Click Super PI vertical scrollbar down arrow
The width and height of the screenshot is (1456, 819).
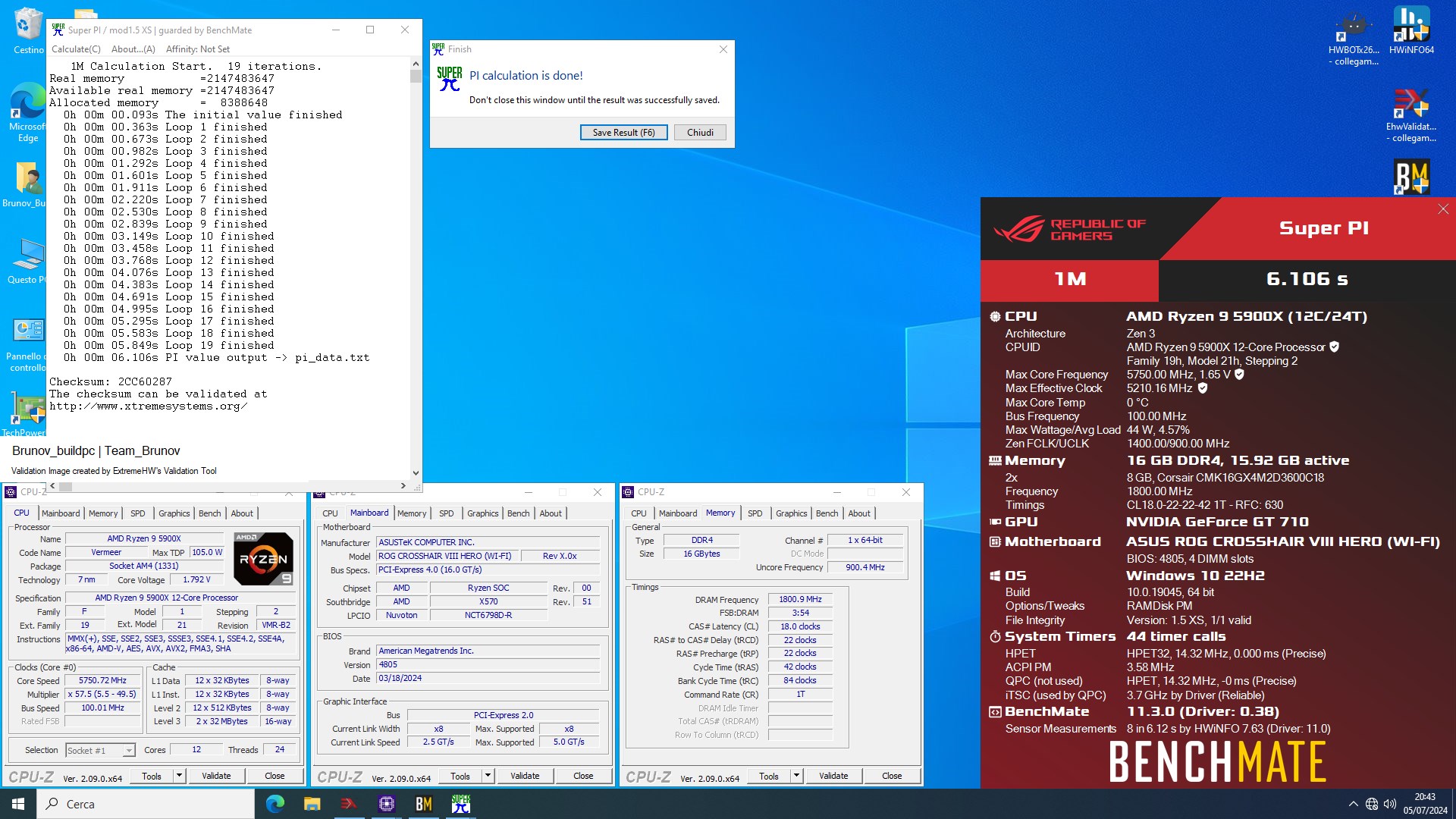[x=416, y=473]
